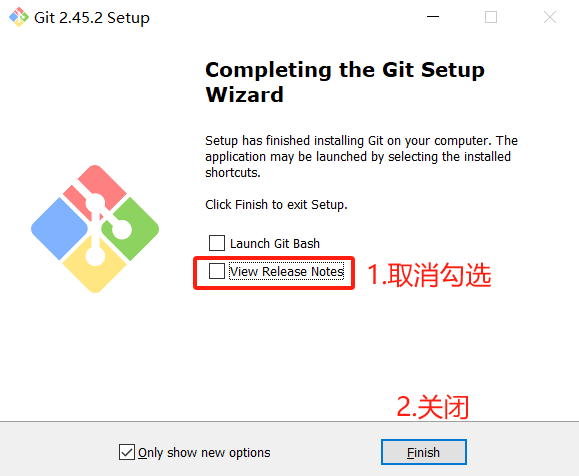The width and height of the screenshot is (579, 476).
Task: Click the red annotation 1.取消勾选
Action: pyautogui.click(x=429, y=275)
